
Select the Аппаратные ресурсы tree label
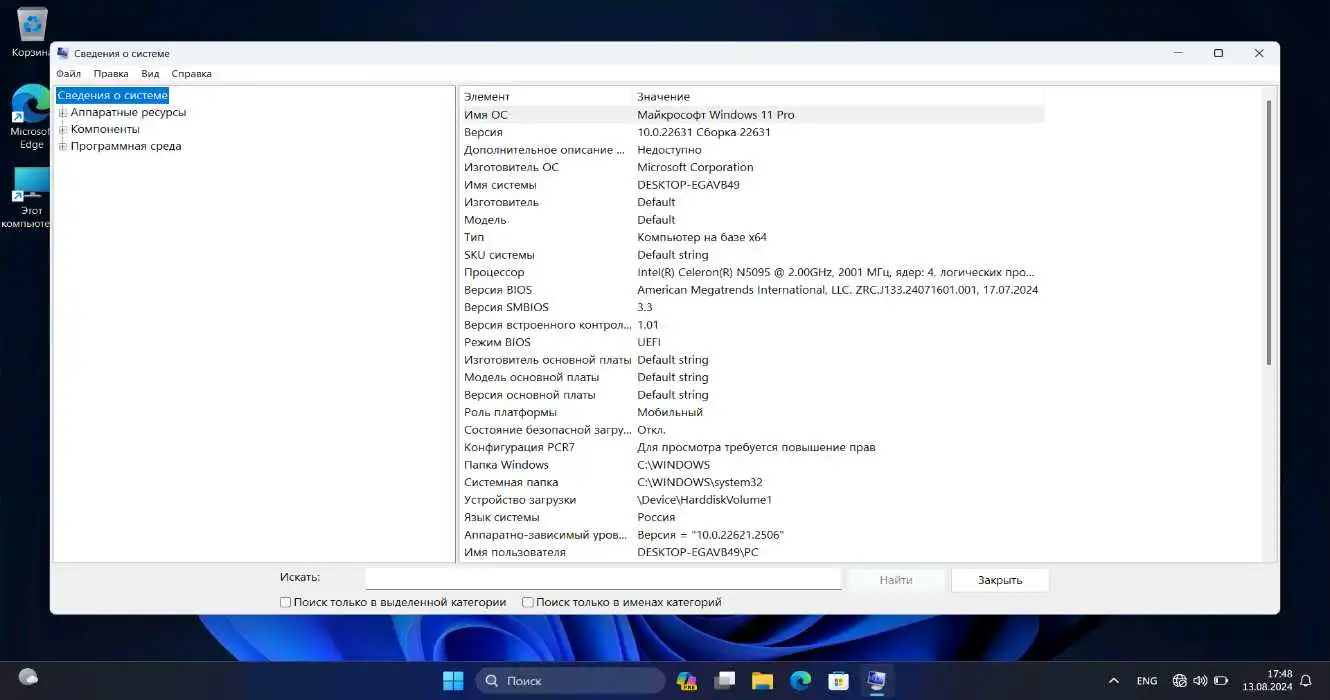[128, 112]
